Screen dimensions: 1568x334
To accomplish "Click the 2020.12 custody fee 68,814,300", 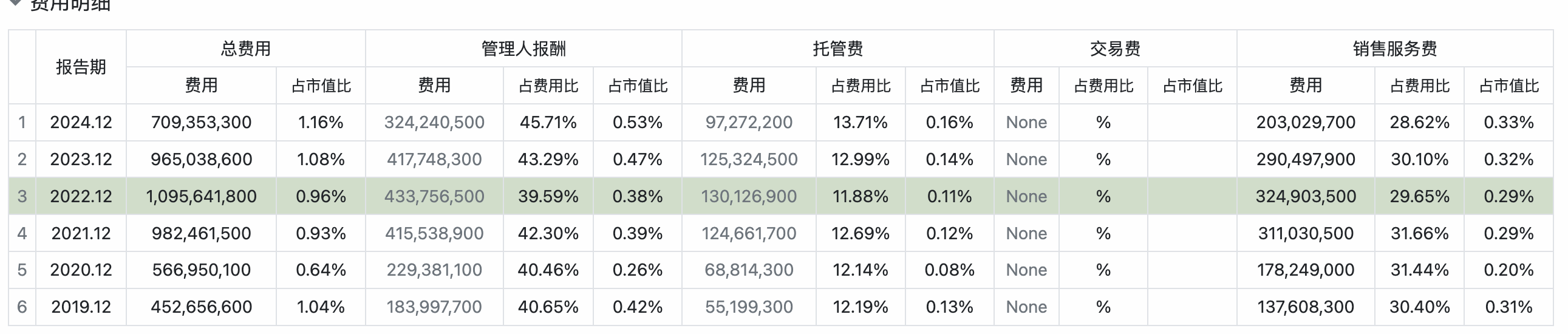I will tap(749, 270).
